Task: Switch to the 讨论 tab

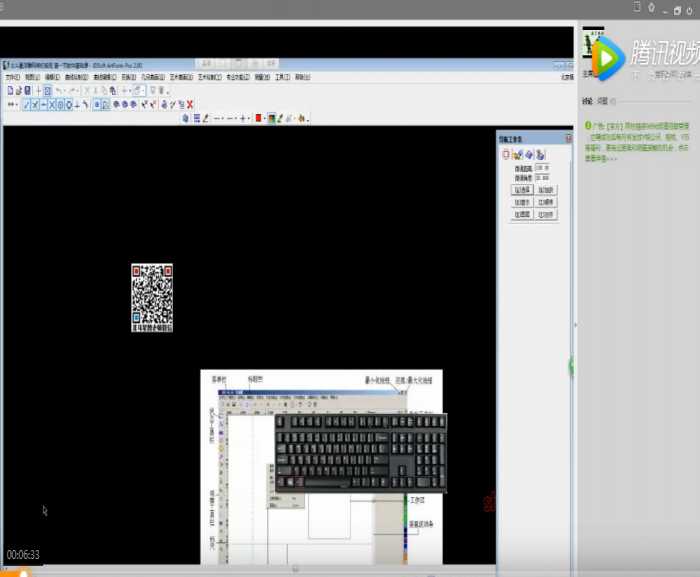Action: click(x=586, y=101)
